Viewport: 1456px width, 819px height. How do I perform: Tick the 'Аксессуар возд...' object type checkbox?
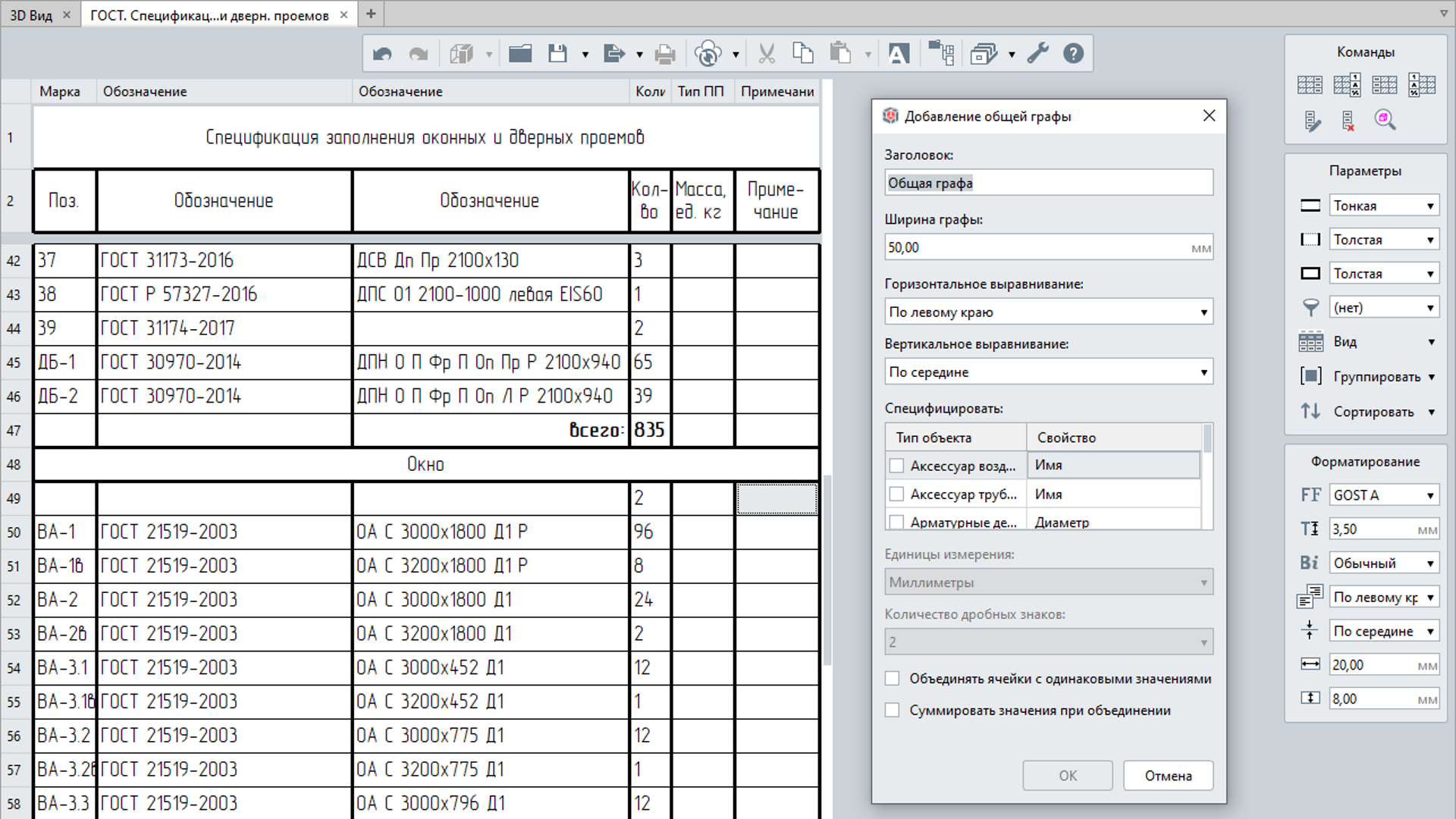coord(896,466)
